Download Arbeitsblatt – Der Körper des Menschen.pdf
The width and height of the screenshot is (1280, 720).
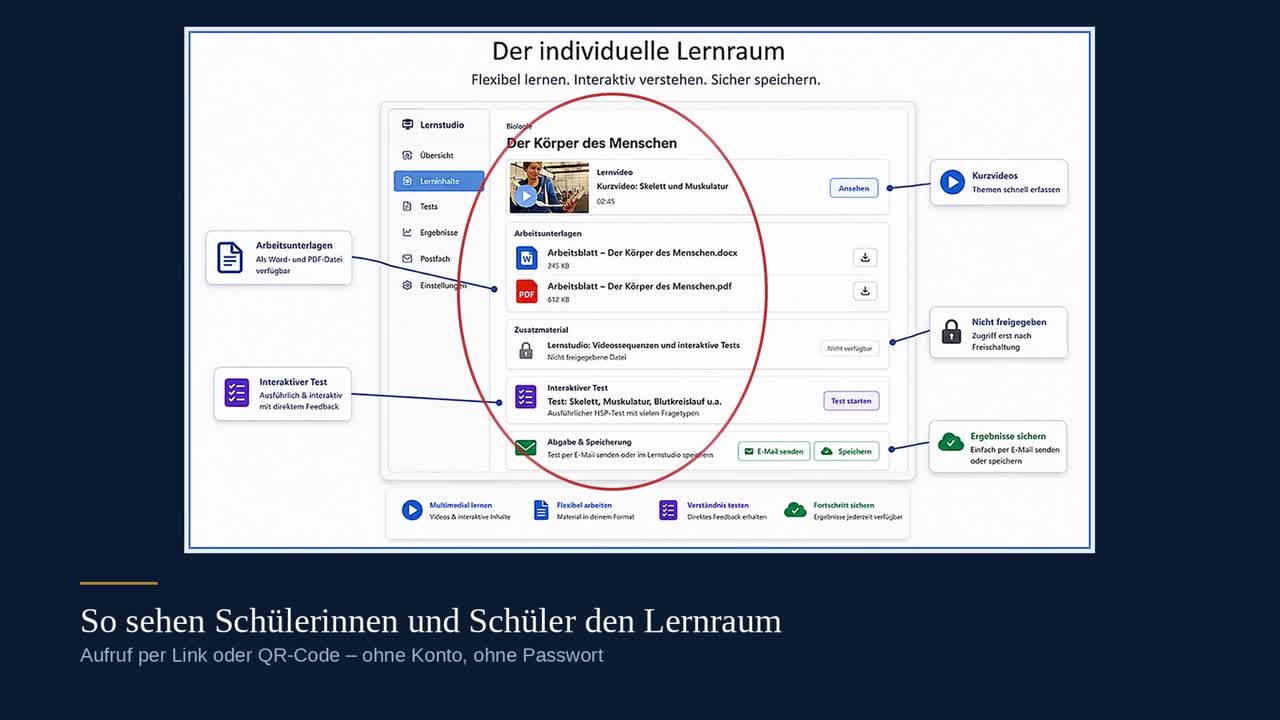865,291
